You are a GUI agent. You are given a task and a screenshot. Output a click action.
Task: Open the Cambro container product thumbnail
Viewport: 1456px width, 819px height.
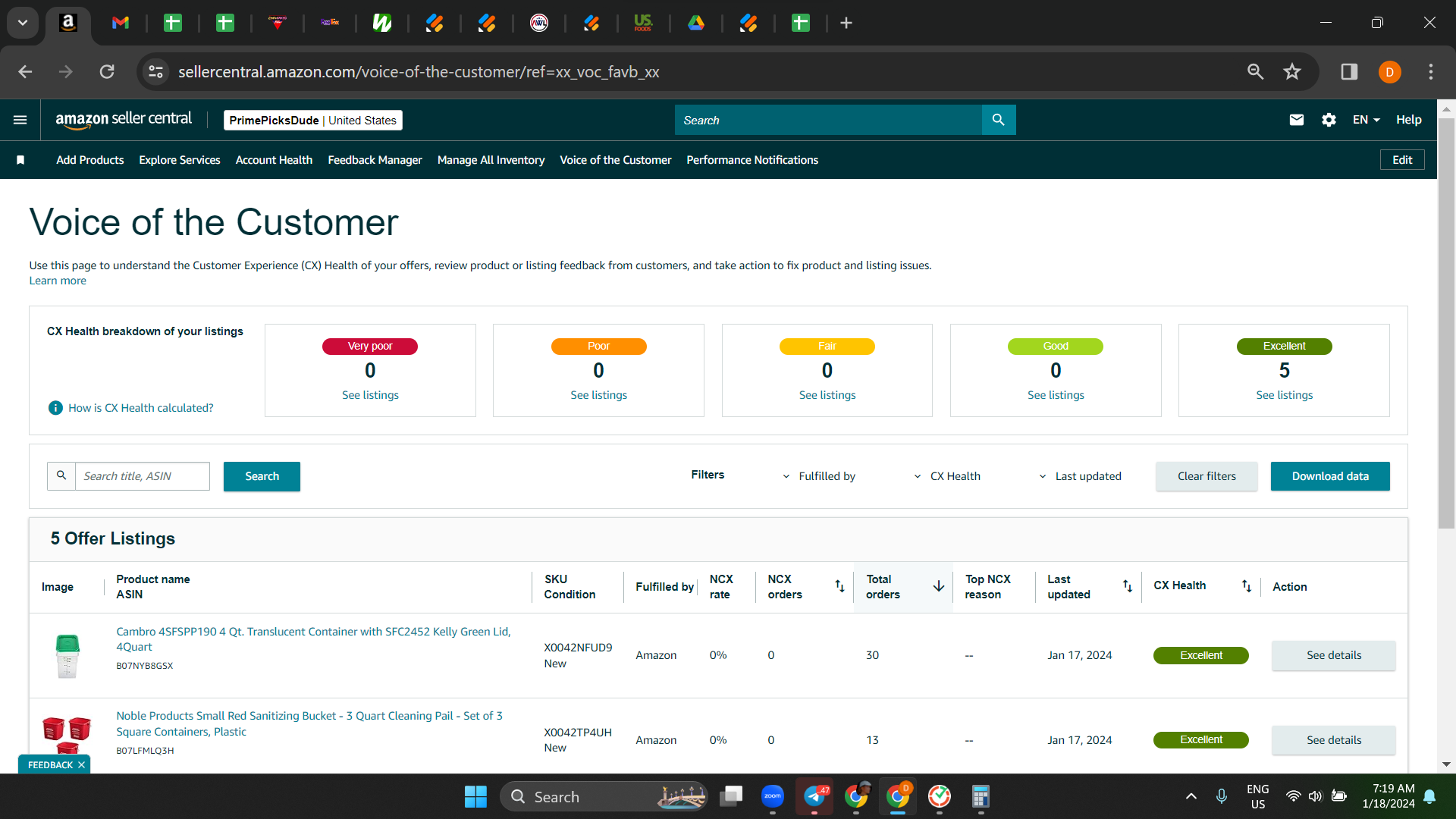67,655
